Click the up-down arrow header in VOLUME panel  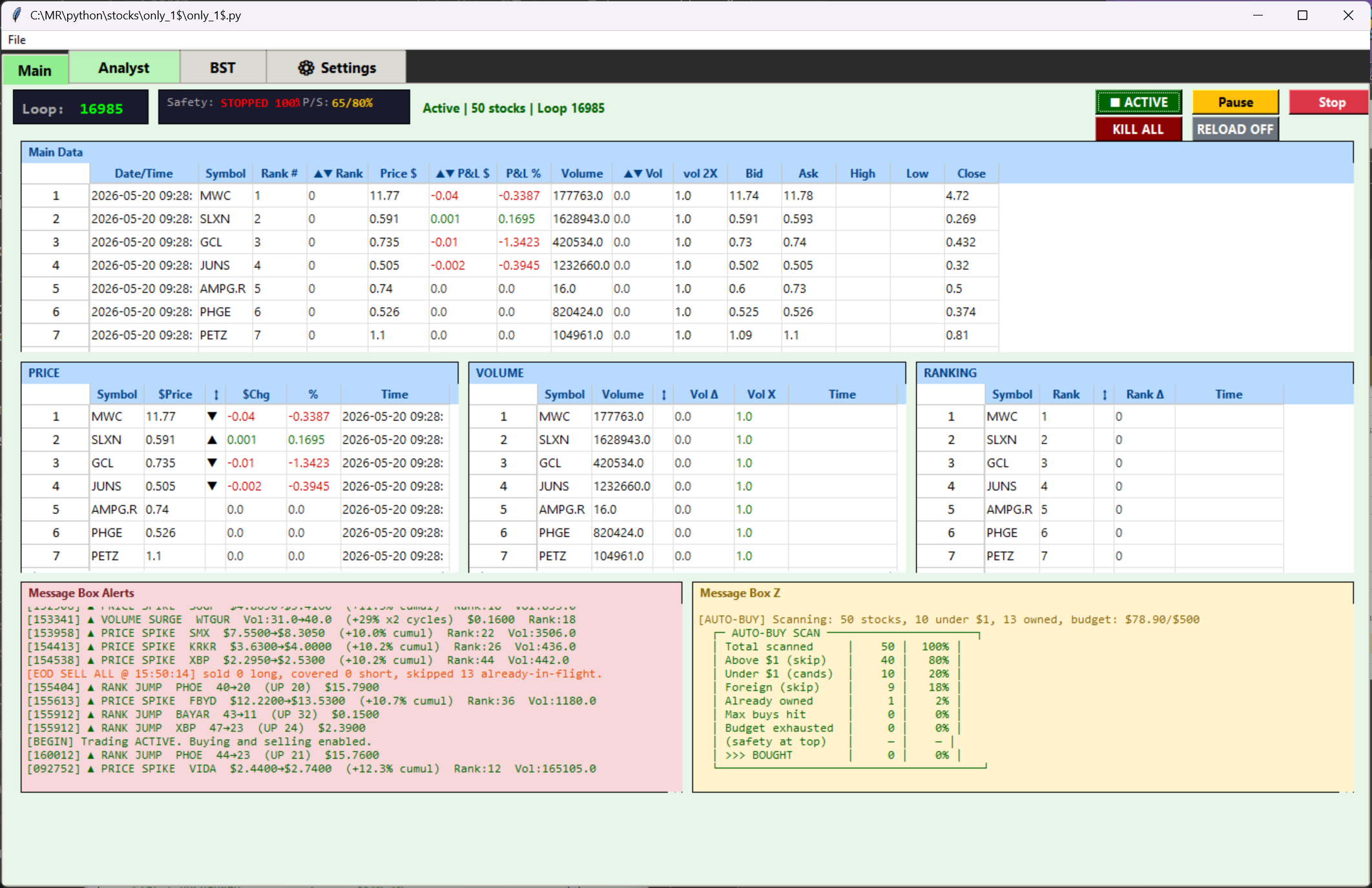[x=663, y=395]
